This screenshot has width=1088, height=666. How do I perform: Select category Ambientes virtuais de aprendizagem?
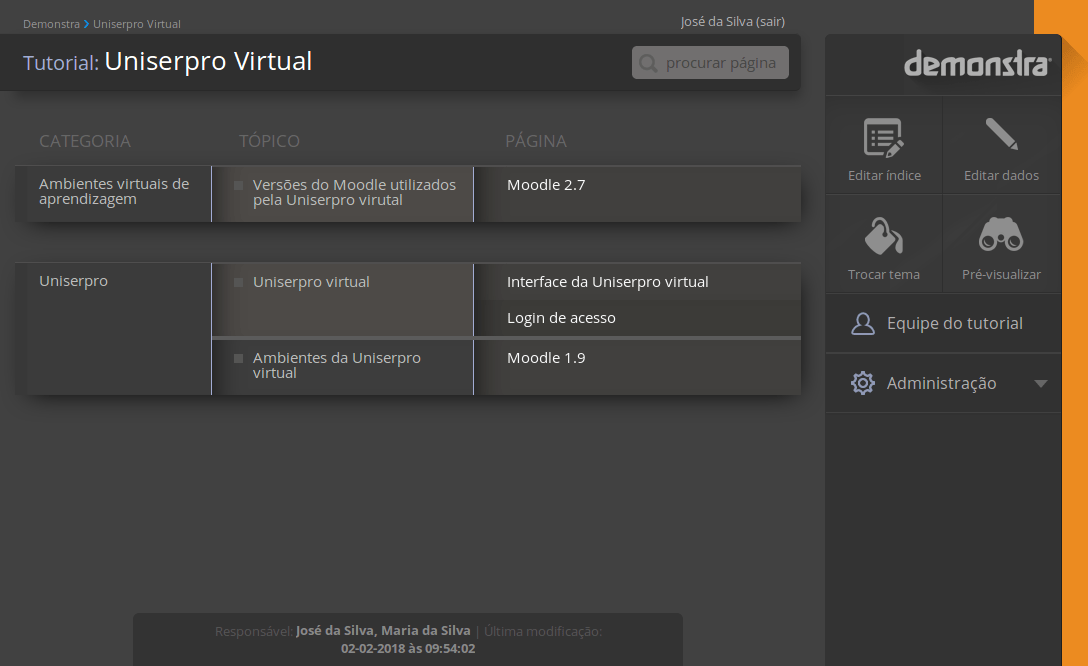[x=113, y=191]
